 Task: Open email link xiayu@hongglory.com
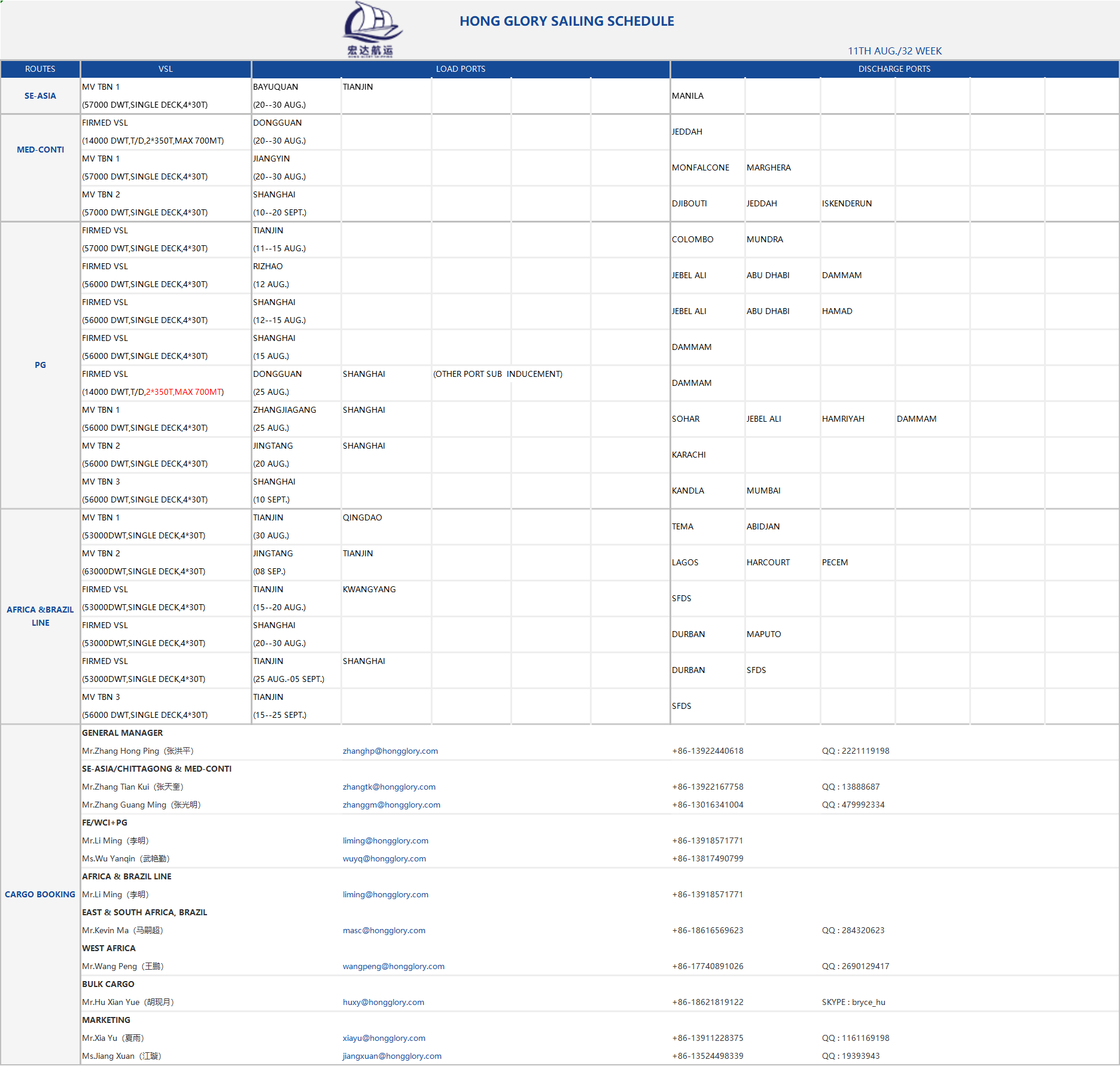tap(384, 1038)
